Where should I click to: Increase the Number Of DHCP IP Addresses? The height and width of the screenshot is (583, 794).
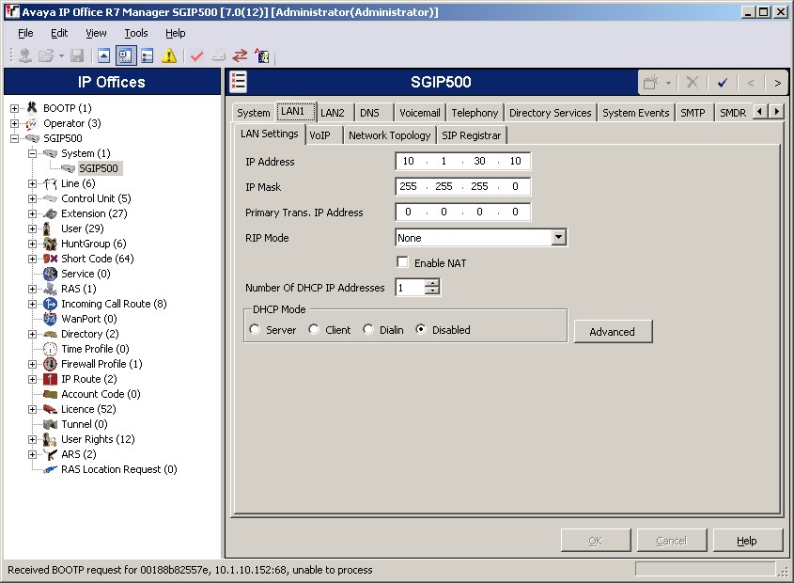[x=432, y=283]
